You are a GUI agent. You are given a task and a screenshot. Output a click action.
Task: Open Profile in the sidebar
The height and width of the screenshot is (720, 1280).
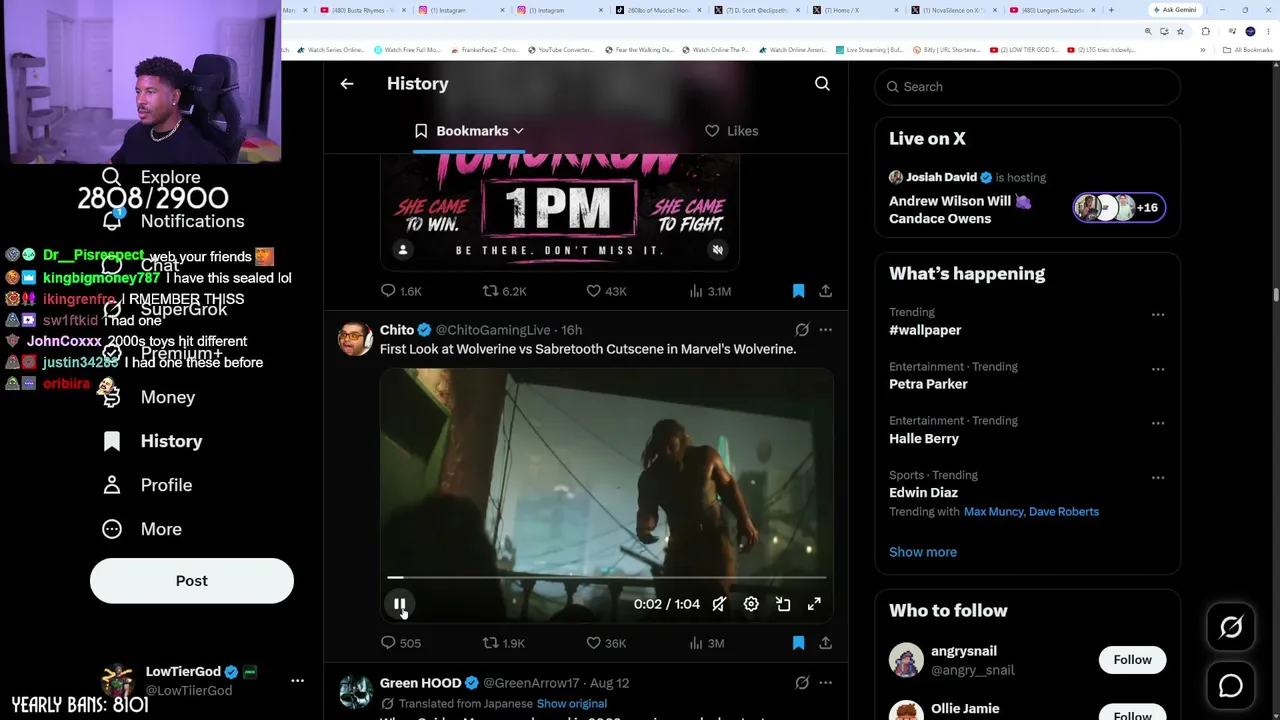tap(147, 485)
